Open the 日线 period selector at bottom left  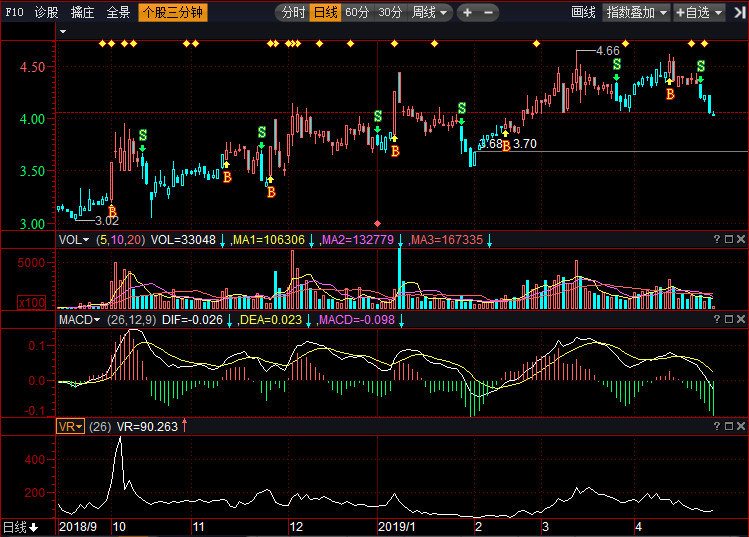(x=21, y=527)
